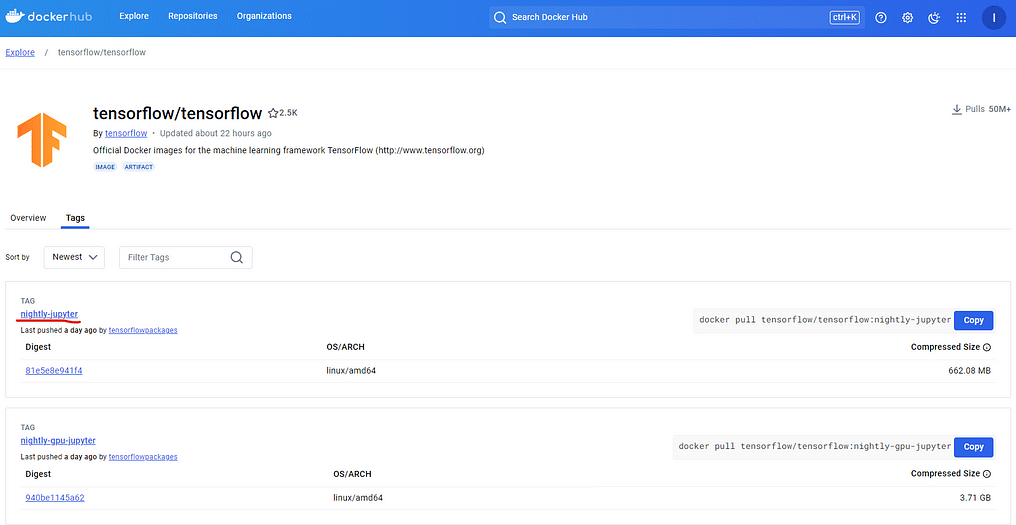The height and width of the screenshot is (525, 1016).
Task: Open the apps grid icon
Action: [961, 18]
